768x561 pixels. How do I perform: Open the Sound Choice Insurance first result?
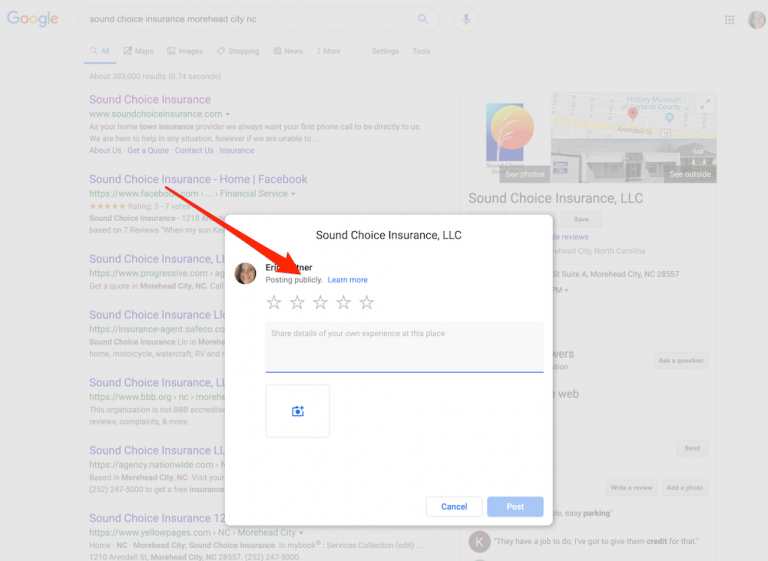pyautogui.click(x=150, y=99)
